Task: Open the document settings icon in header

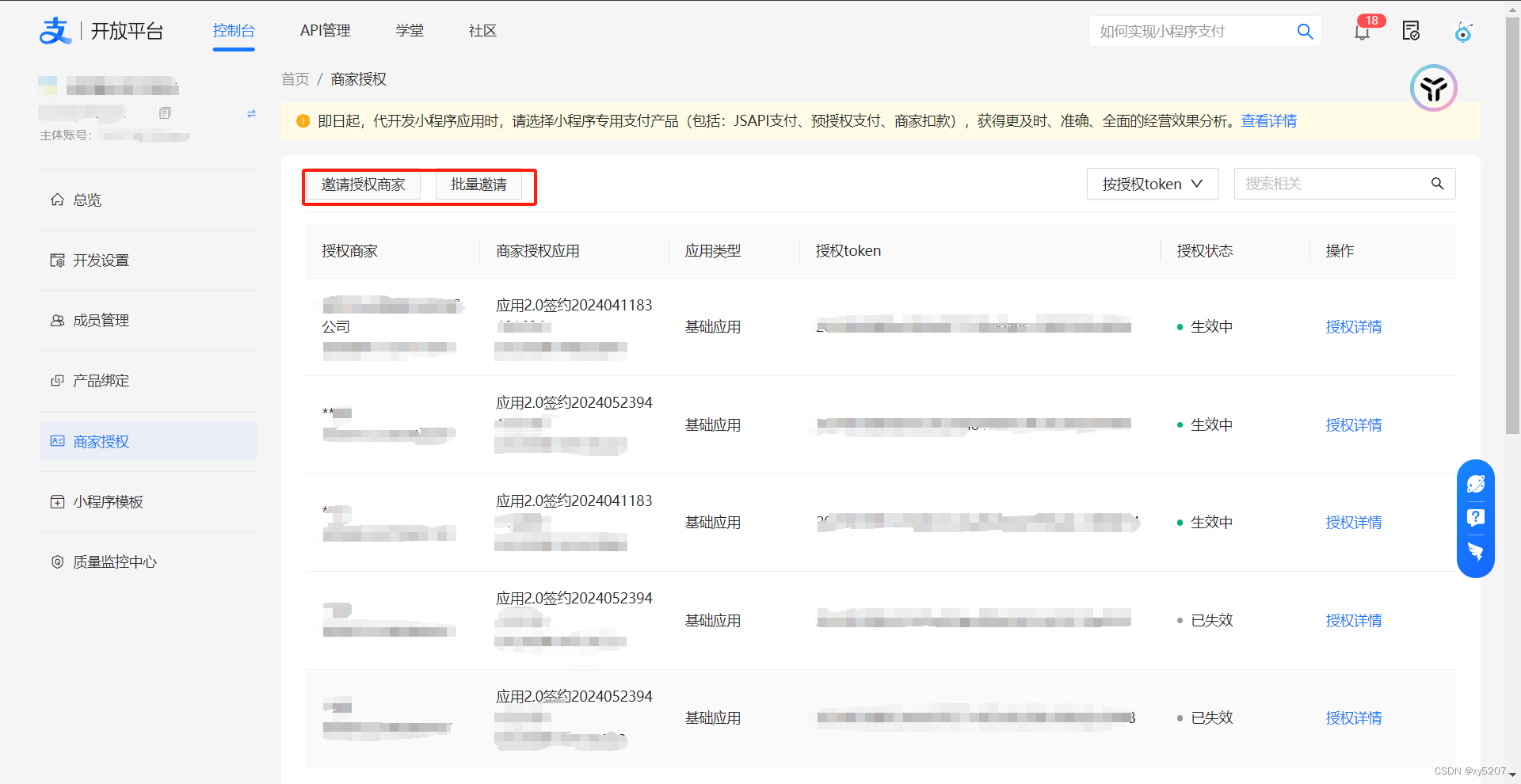Action: (x=1411, y=31)
